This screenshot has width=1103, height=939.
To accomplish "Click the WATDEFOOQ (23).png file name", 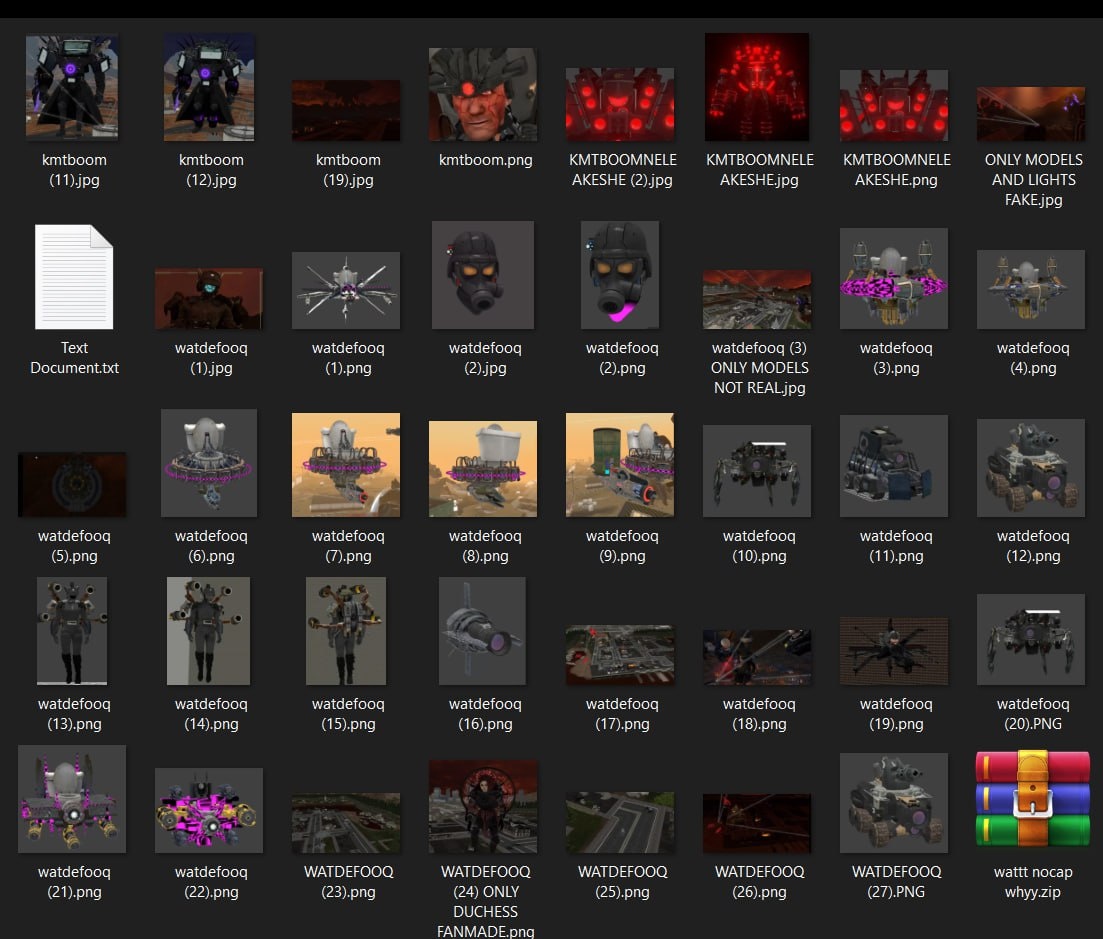I will tap(348, 882).
